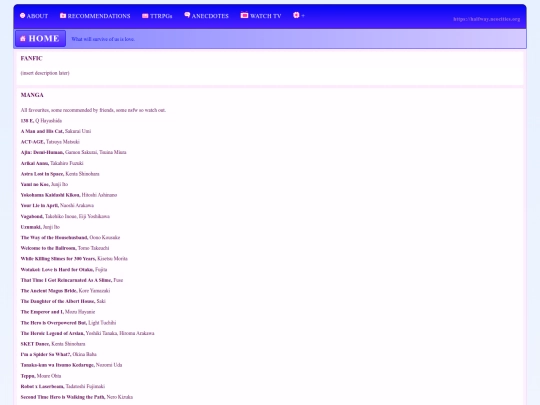Select the "Robot x Laserbeam" entry

point(63,386)
